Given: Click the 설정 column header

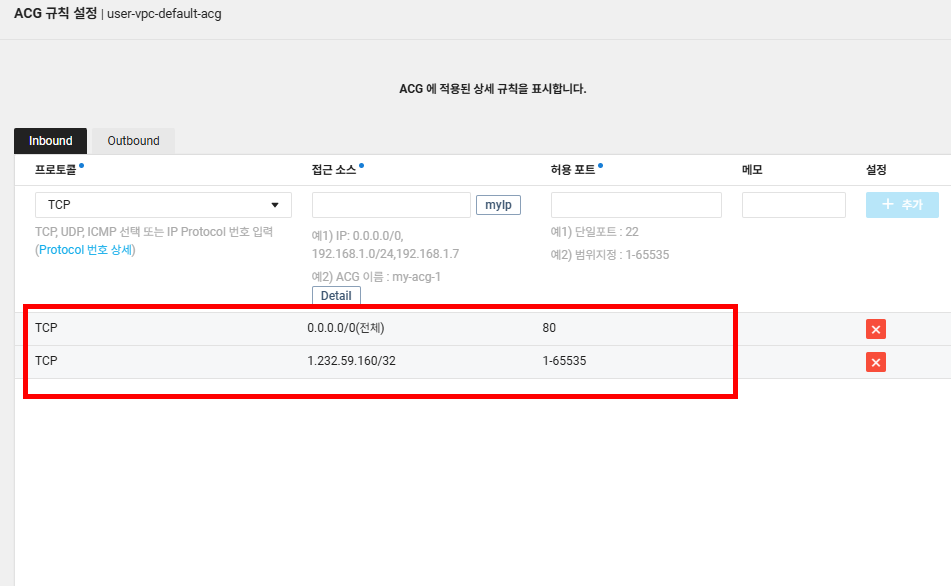Looking at the screenshot, I should pyautogui.click(x=876, y=170).
